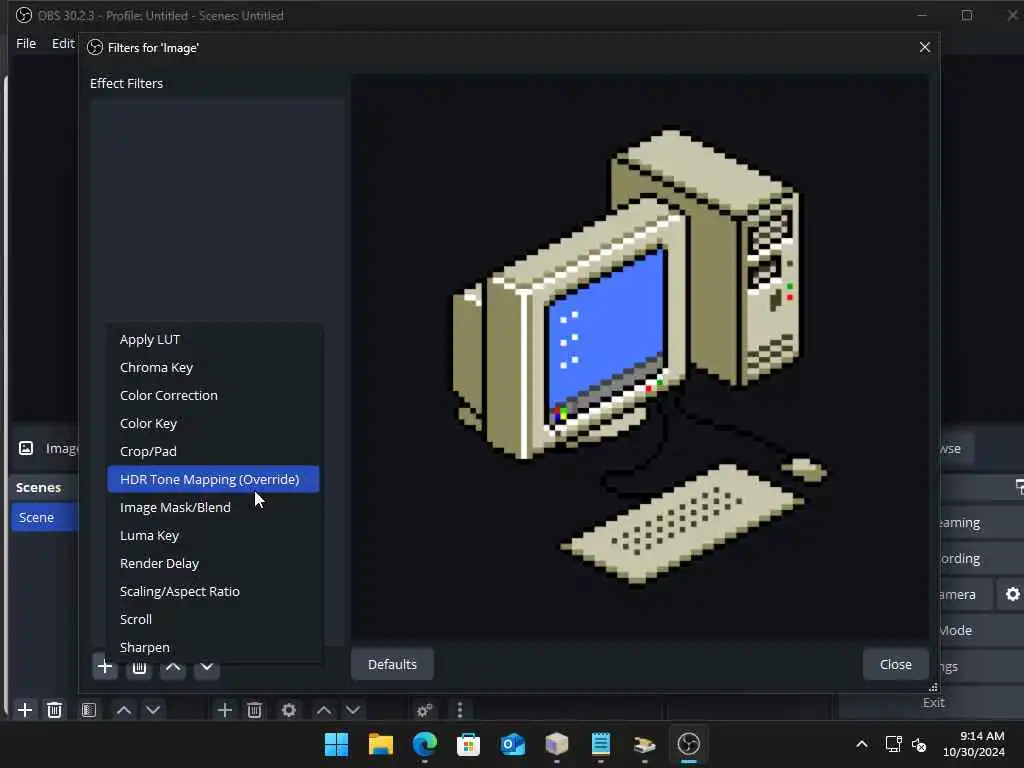Click the network tray icon
This screenshot has width=1024, height=768.
pyautogui.click(x=893, y=744)
